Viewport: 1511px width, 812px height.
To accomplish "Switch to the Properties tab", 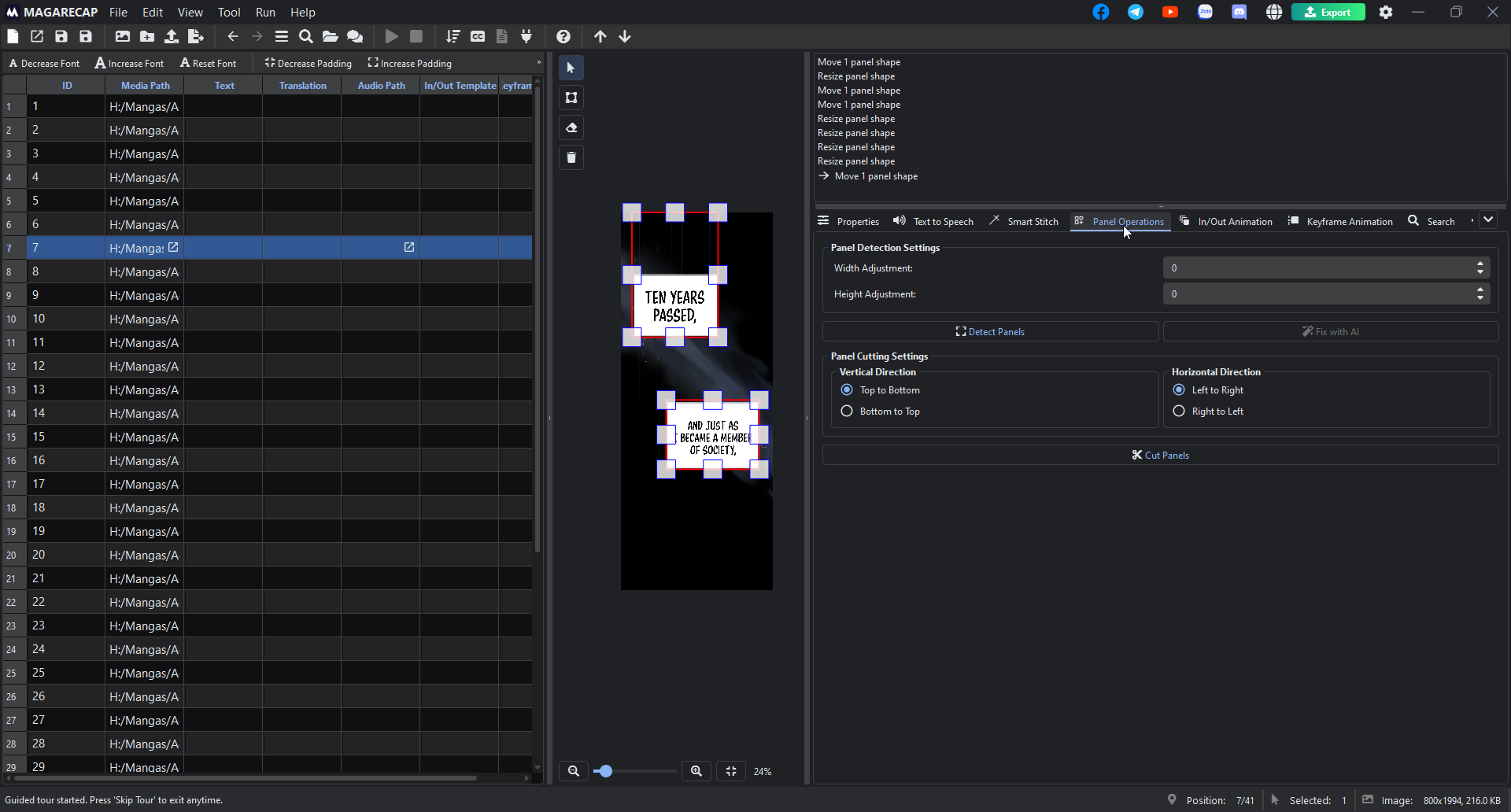I will pos(848,221).
